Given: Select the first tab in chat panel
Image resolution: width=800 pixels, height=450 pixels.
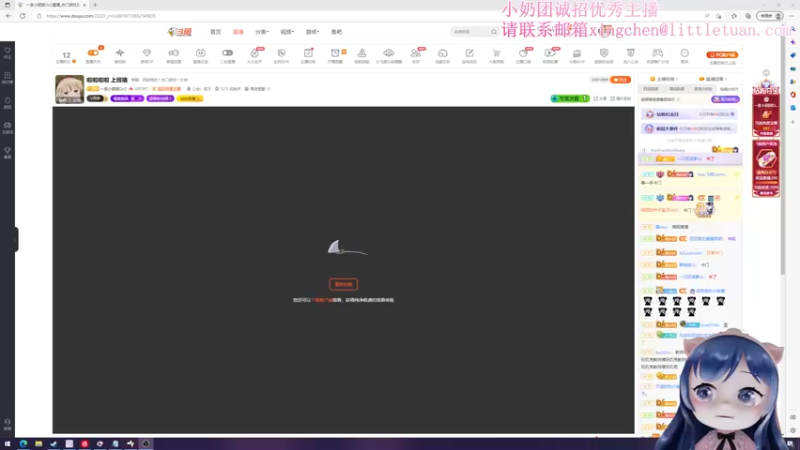Looking at the screenshot, I should tap(651, 89).
